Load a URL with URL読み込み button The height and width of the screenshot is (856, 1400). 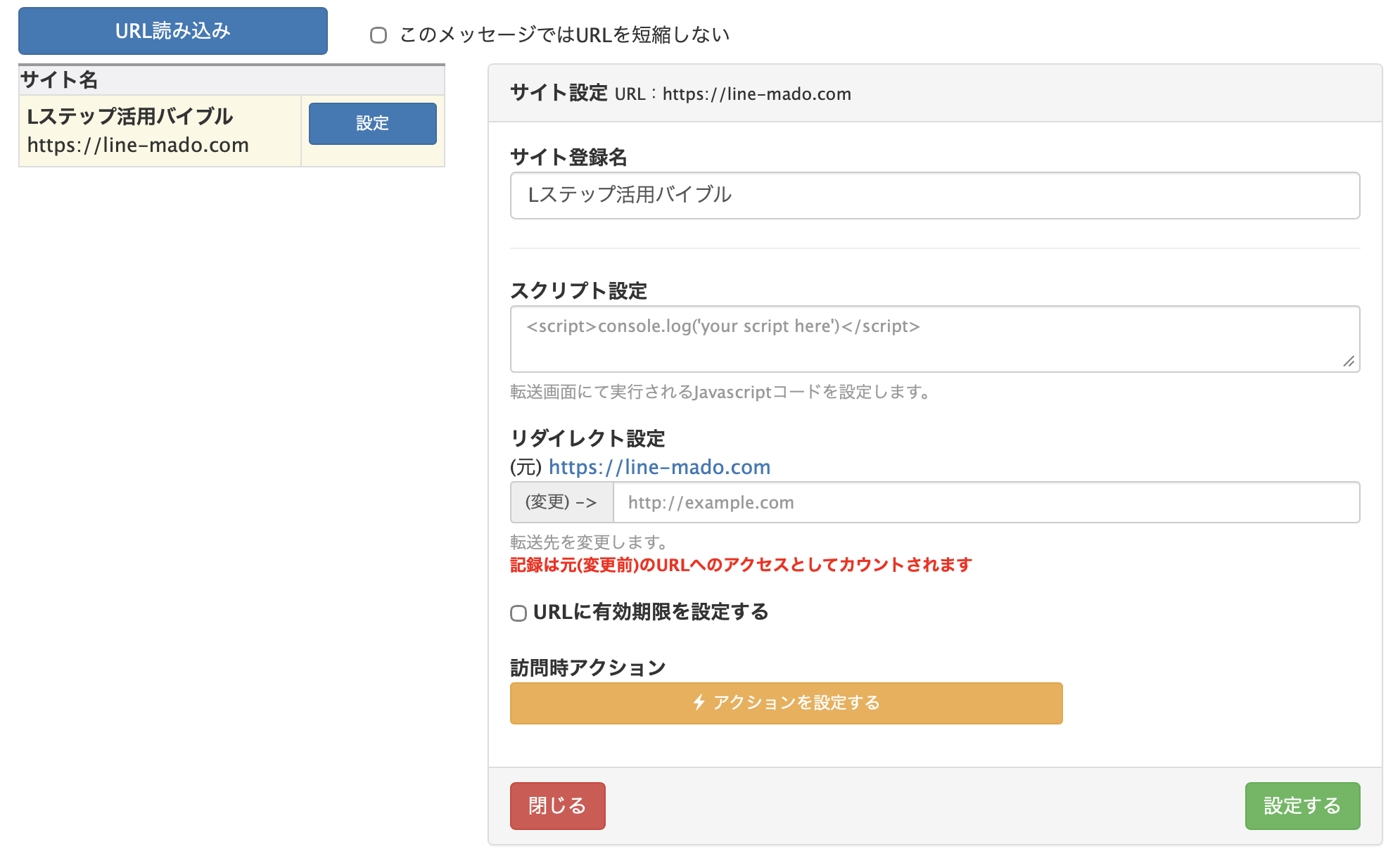click(172, 30)
